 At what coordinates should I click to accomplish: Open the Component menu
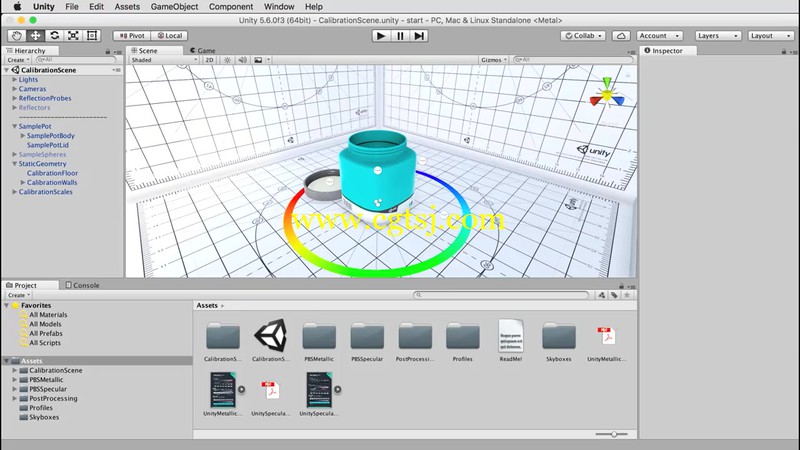point(231,7)
